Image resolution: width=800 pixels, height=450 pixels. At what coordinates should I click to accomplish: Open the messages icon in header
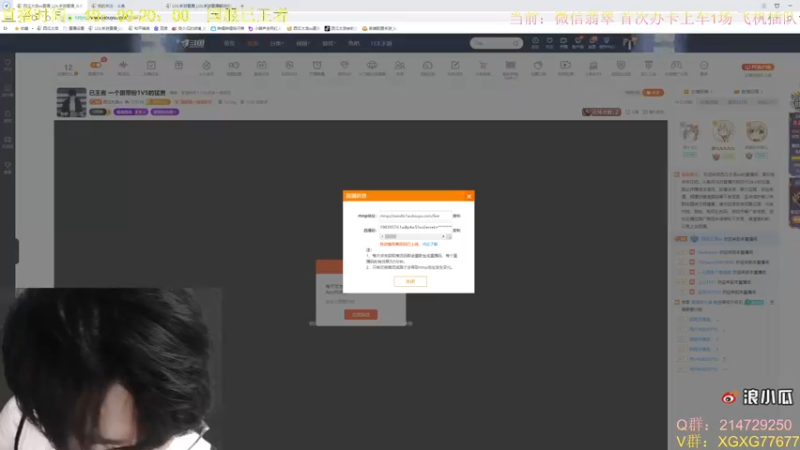563,42
